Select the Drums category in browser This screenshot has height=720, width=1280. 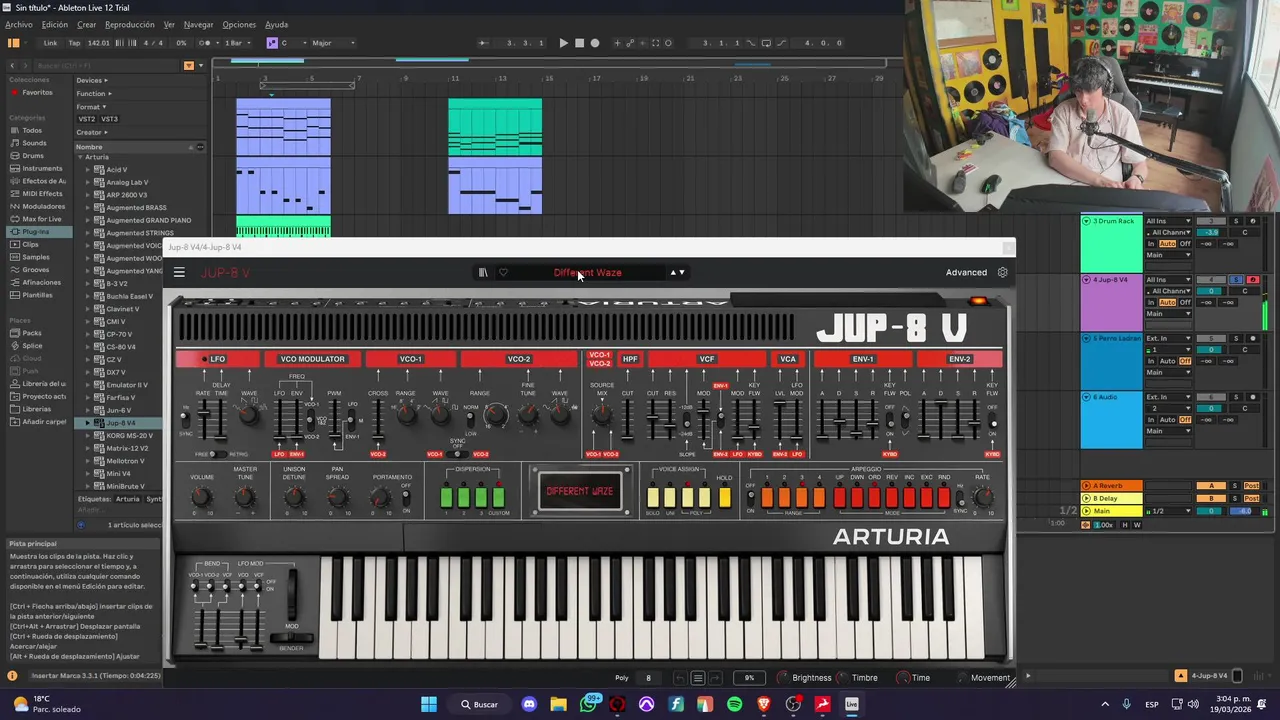(33, 156)
